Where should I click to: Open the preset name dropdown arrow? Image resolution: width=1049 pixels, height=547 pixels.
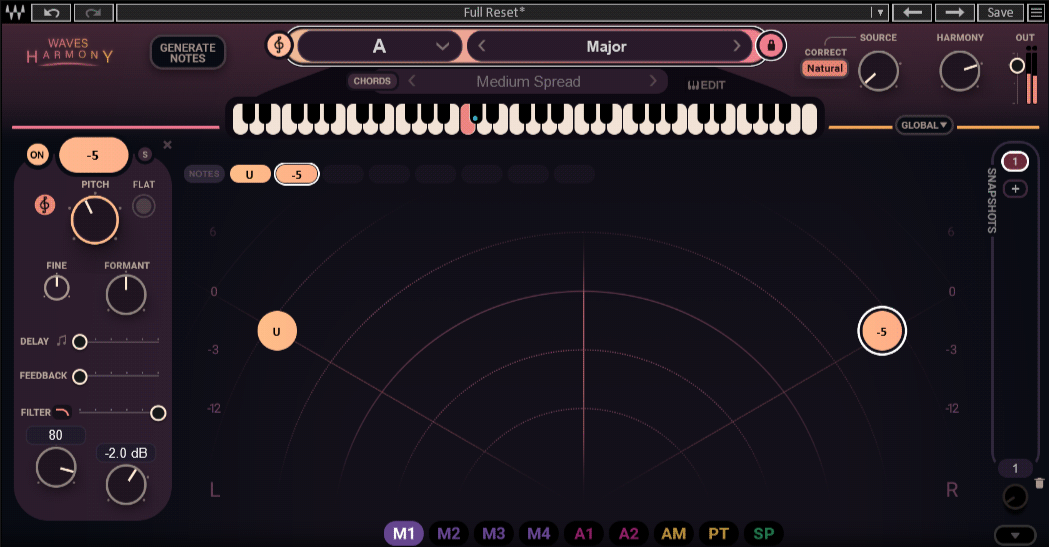(x=880, y=12)
